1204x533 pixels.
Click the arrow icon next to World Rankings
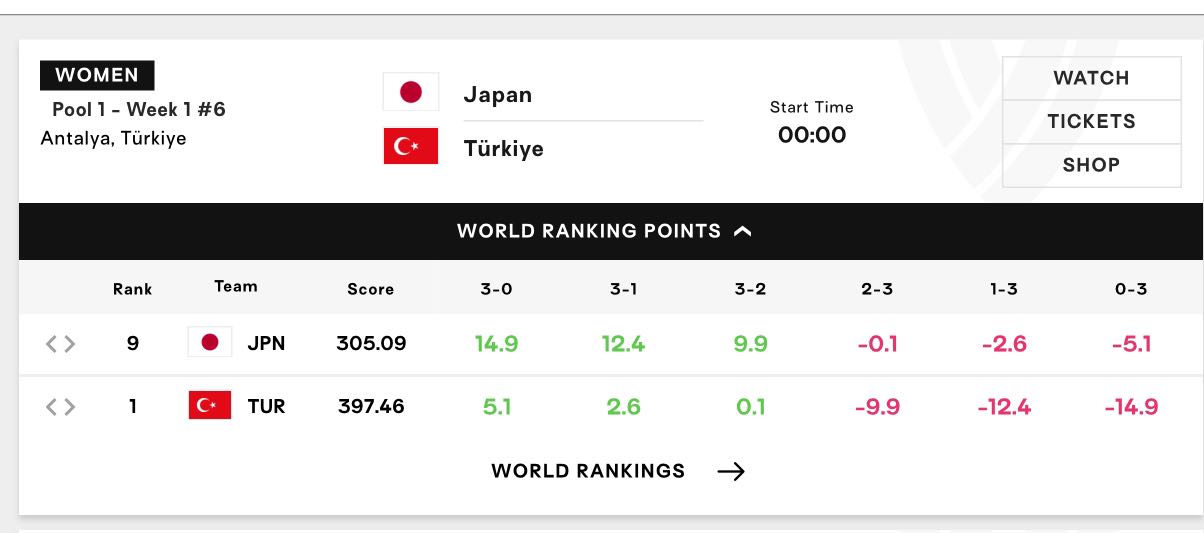click(732, 471)
